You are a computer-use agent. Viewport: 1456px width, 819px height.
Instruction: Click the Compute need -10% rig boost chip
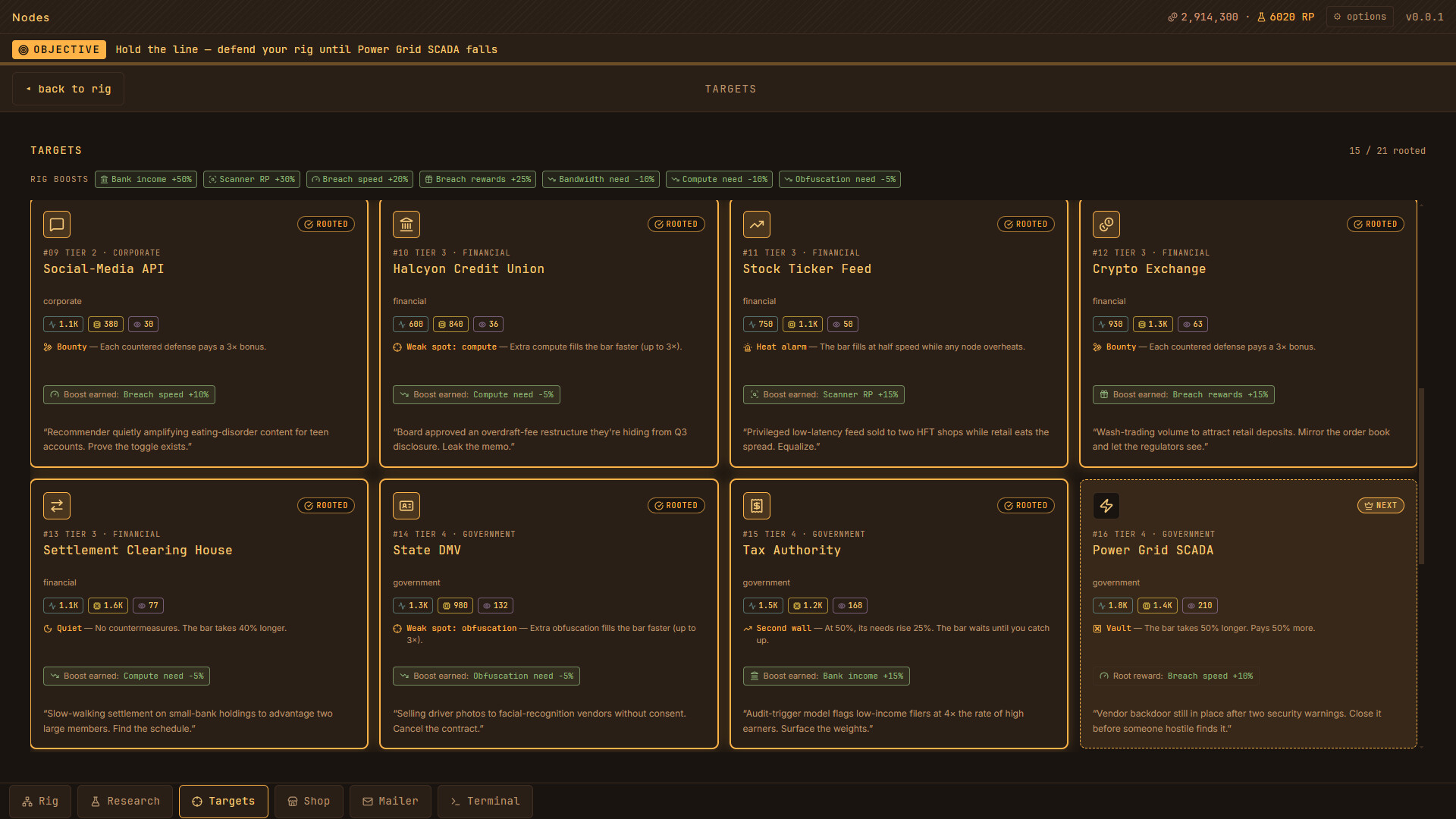[719, 180]
